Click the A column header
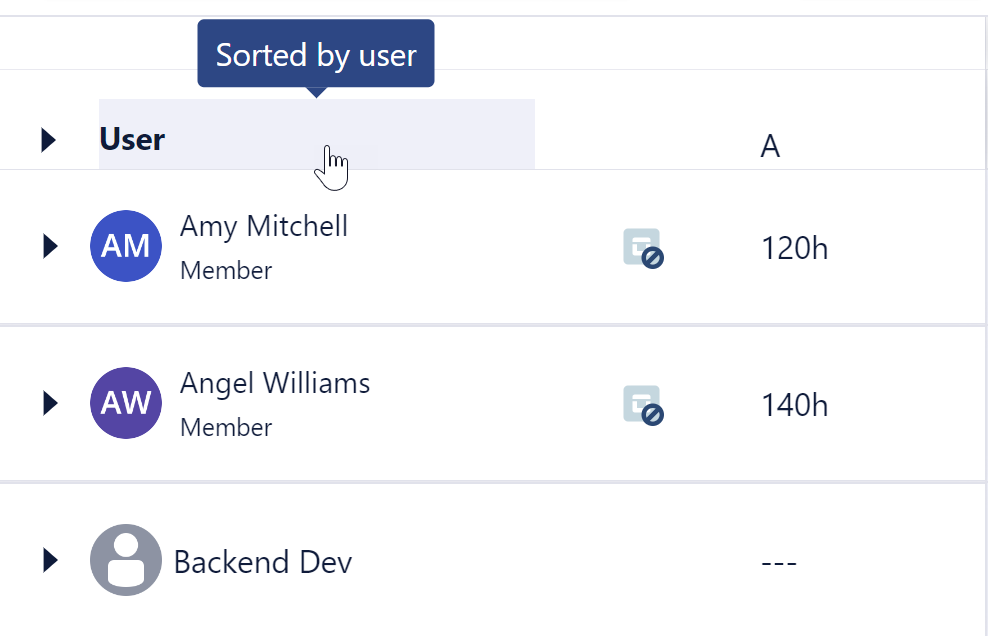The width and height of the screenshot is (988, 636). (769, 146)
